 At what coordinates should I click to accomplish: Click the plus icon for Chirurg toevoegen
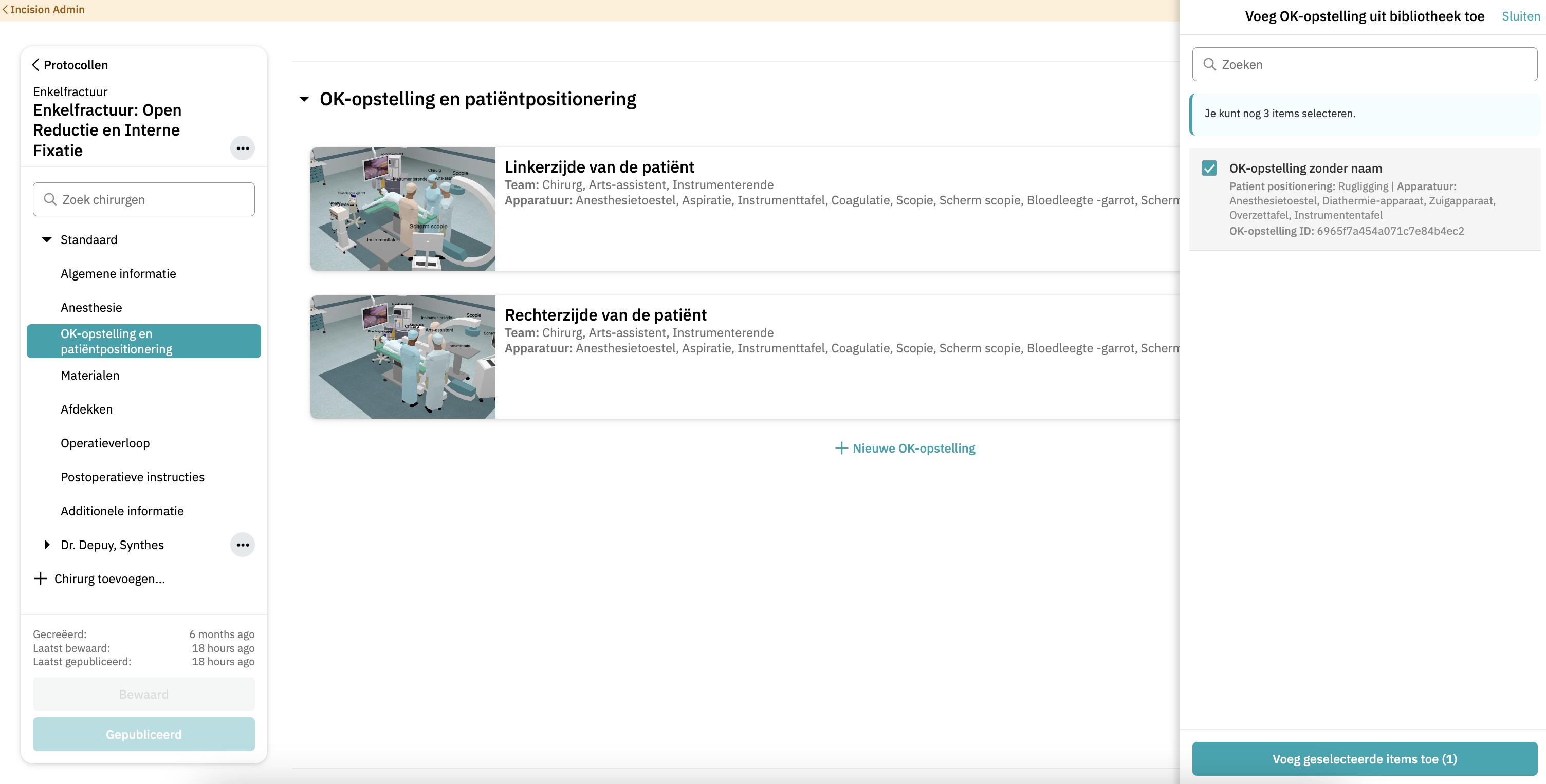tap(40, 579)
